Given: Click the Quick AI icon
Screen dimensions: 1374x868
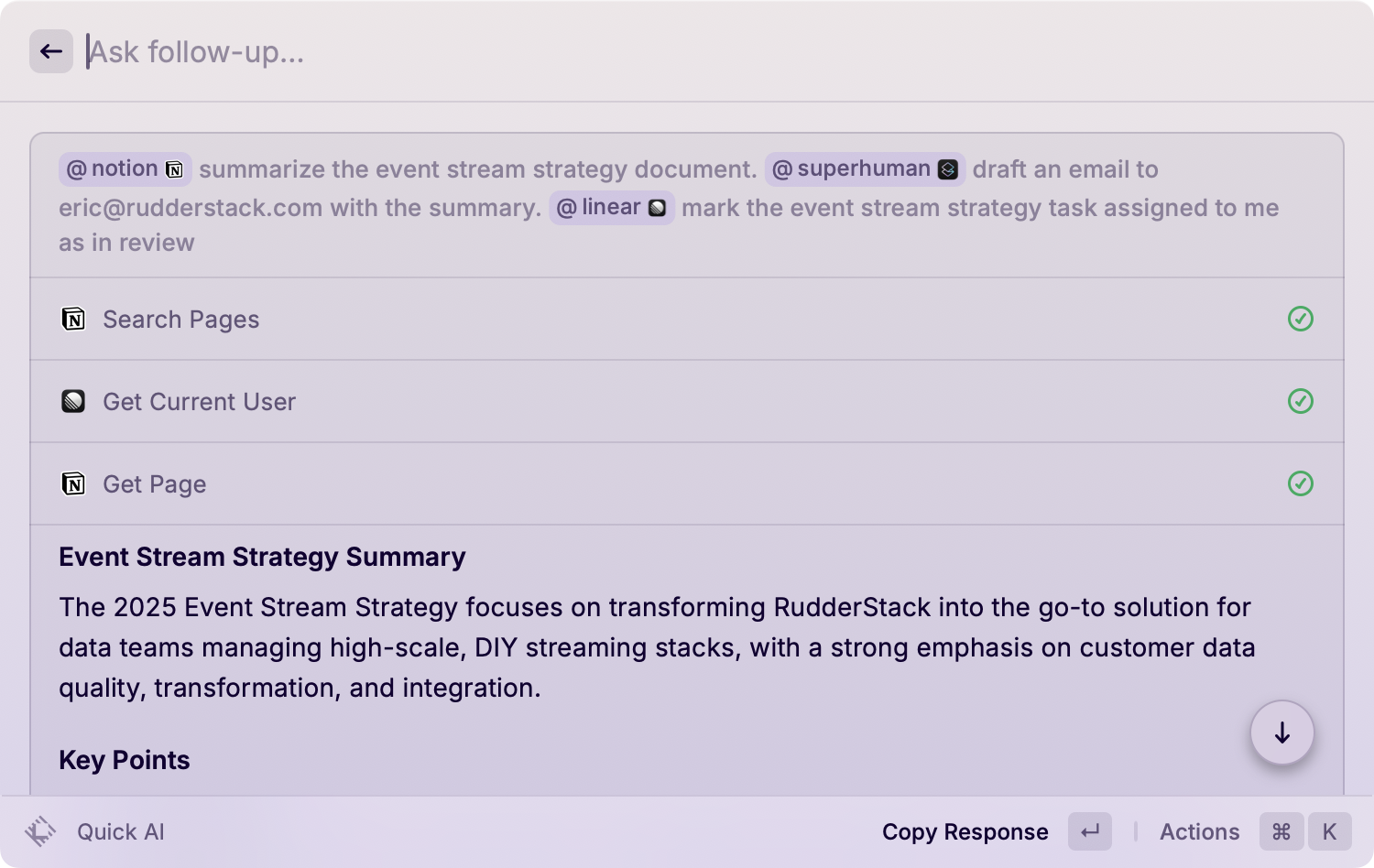Looking at the screenshot, I should [40, 831].
